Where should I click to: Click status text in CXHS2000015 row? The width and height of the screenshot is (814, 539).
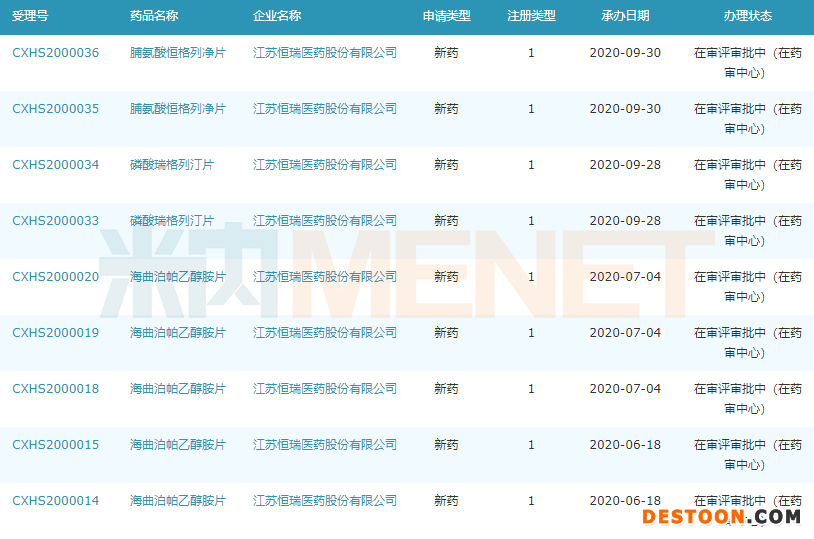pos(748,455)
